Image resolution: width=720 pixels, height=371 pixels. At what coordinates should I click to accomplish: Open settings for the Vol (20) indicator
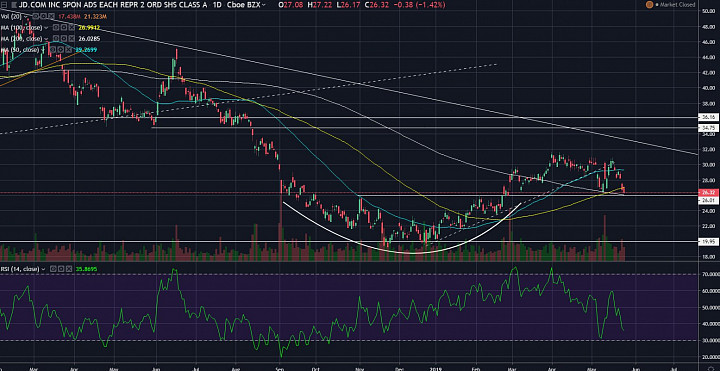pyautogui.click(x=44, y=16)
